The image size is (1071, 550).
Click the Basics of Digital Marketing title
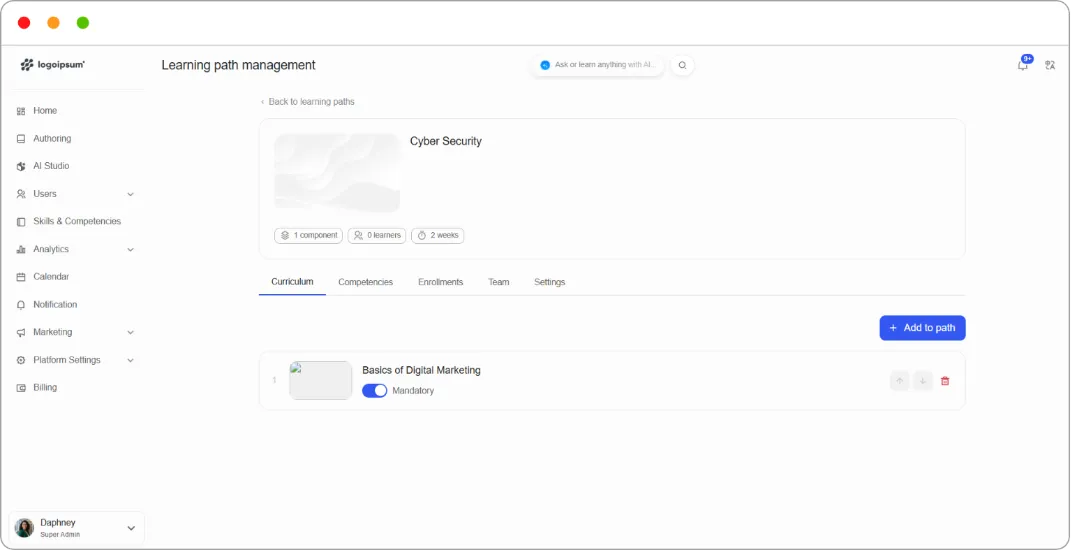click(421, 370)
